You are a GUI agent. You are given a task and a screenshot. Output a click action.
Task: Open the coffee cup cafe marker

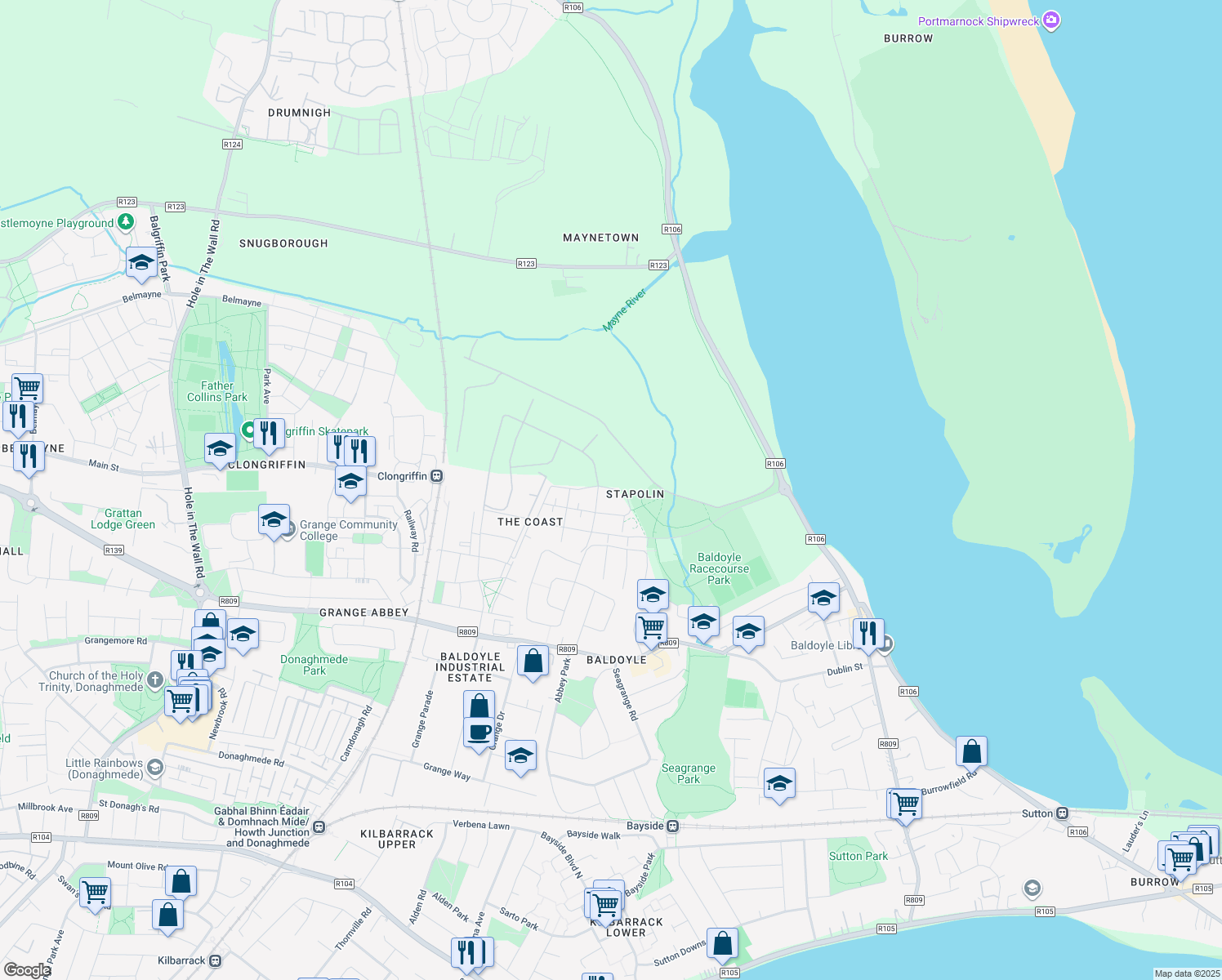479,733
